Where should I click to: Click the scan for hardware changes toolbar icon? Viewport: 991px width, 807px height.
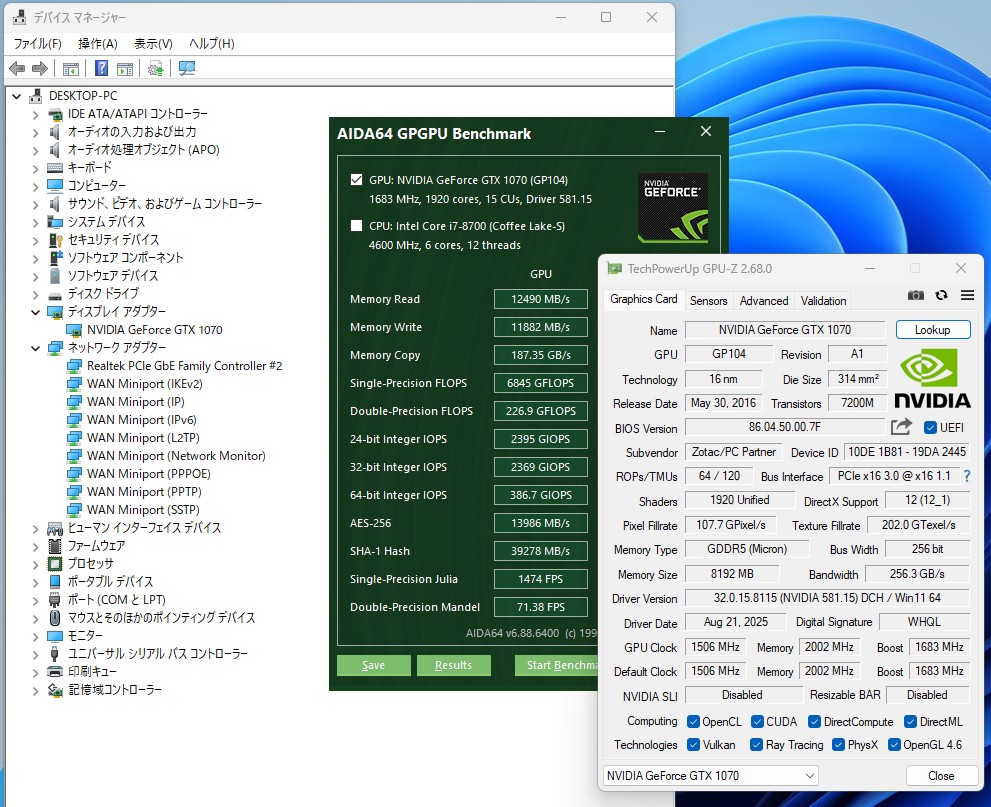click(x=187, y=68)
